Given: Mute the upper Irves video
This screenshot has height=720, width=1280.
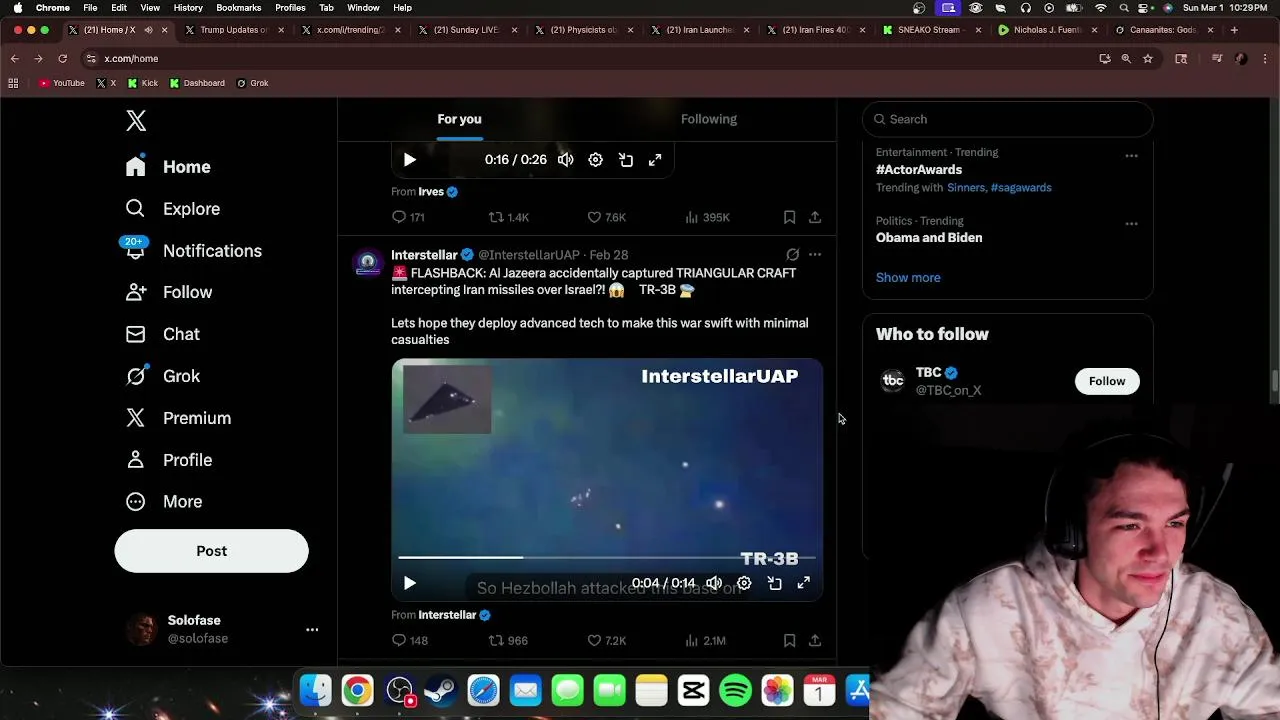Looking at the screenshot, I should (x=566, y=160).
